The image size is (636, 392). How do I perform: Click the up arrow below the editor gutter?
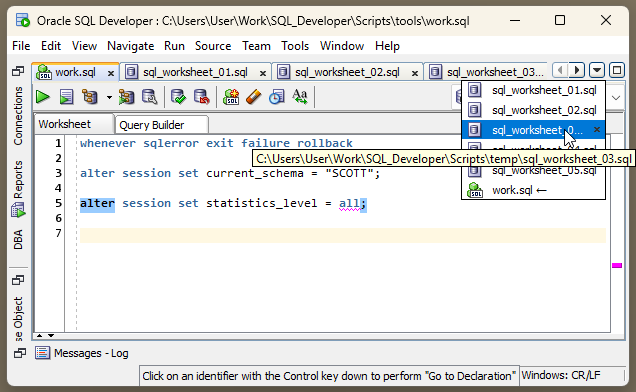click(39, 336)
